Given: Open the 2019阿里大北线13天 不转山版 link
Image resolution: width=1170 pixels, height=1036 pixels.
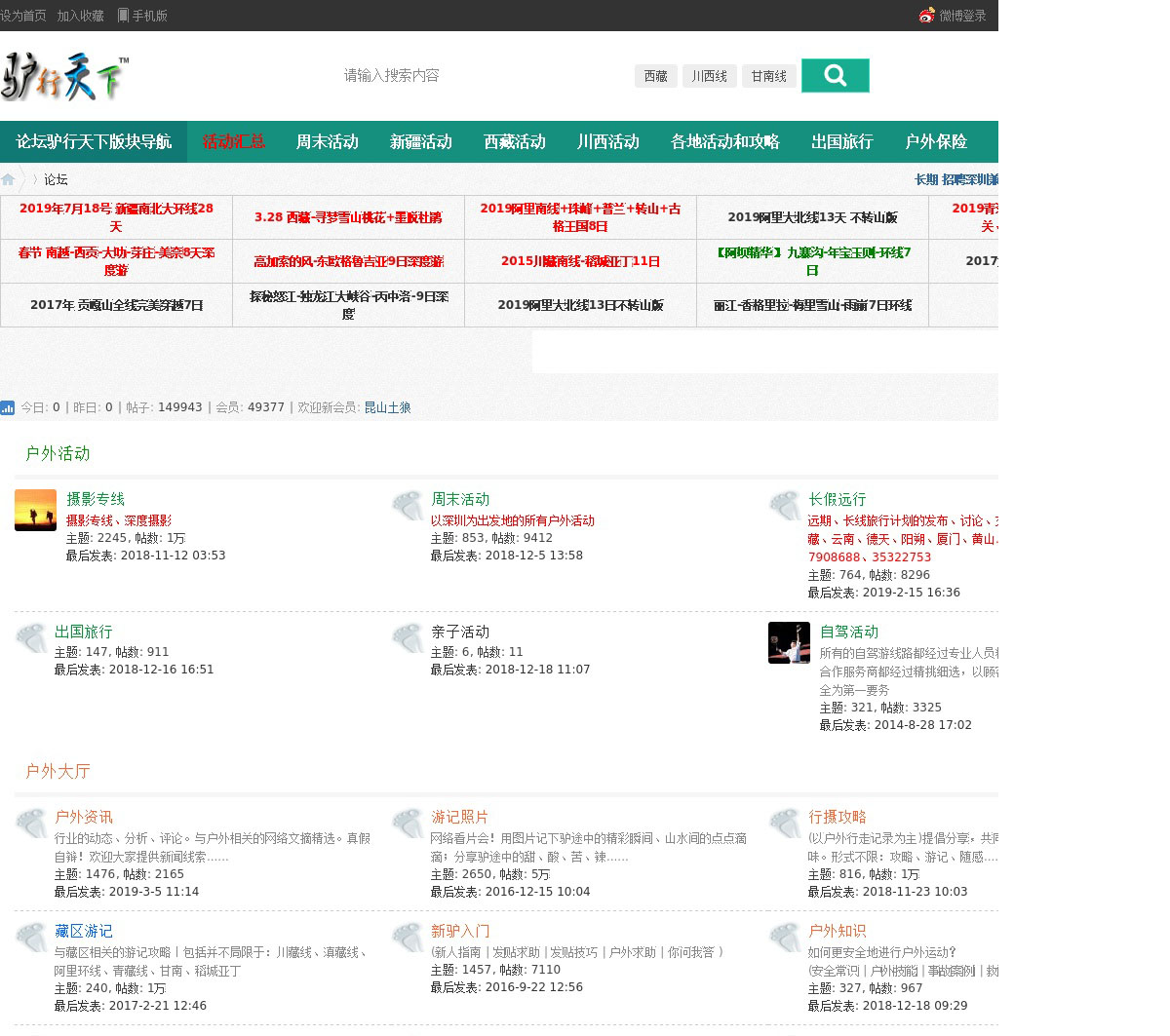Looking at the screenshot, I should pyautogui.click(x=812, y=217).
